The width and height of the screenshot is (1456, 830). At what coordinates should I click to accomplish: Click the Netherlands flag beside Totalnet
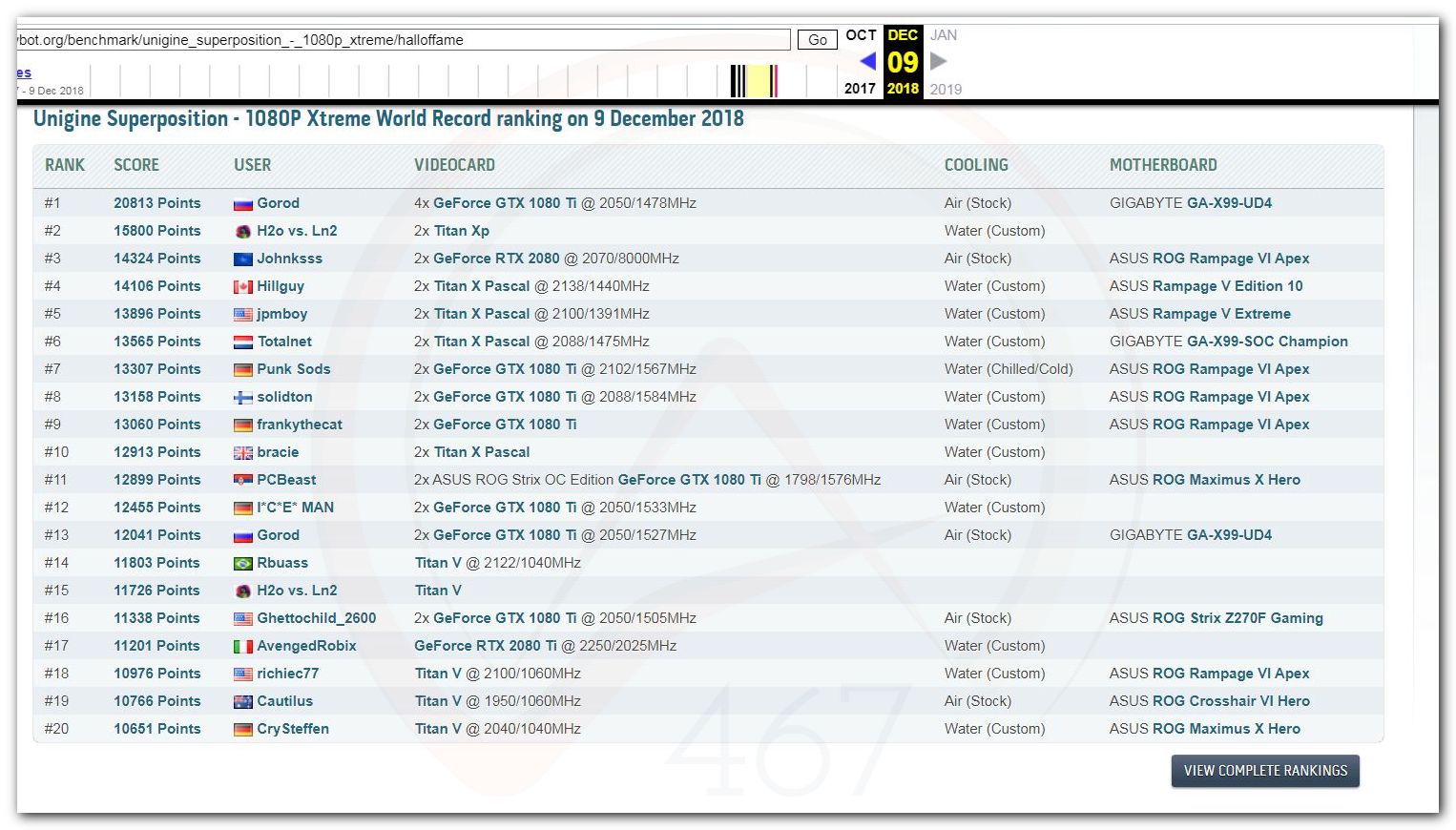tap(243, 342)
